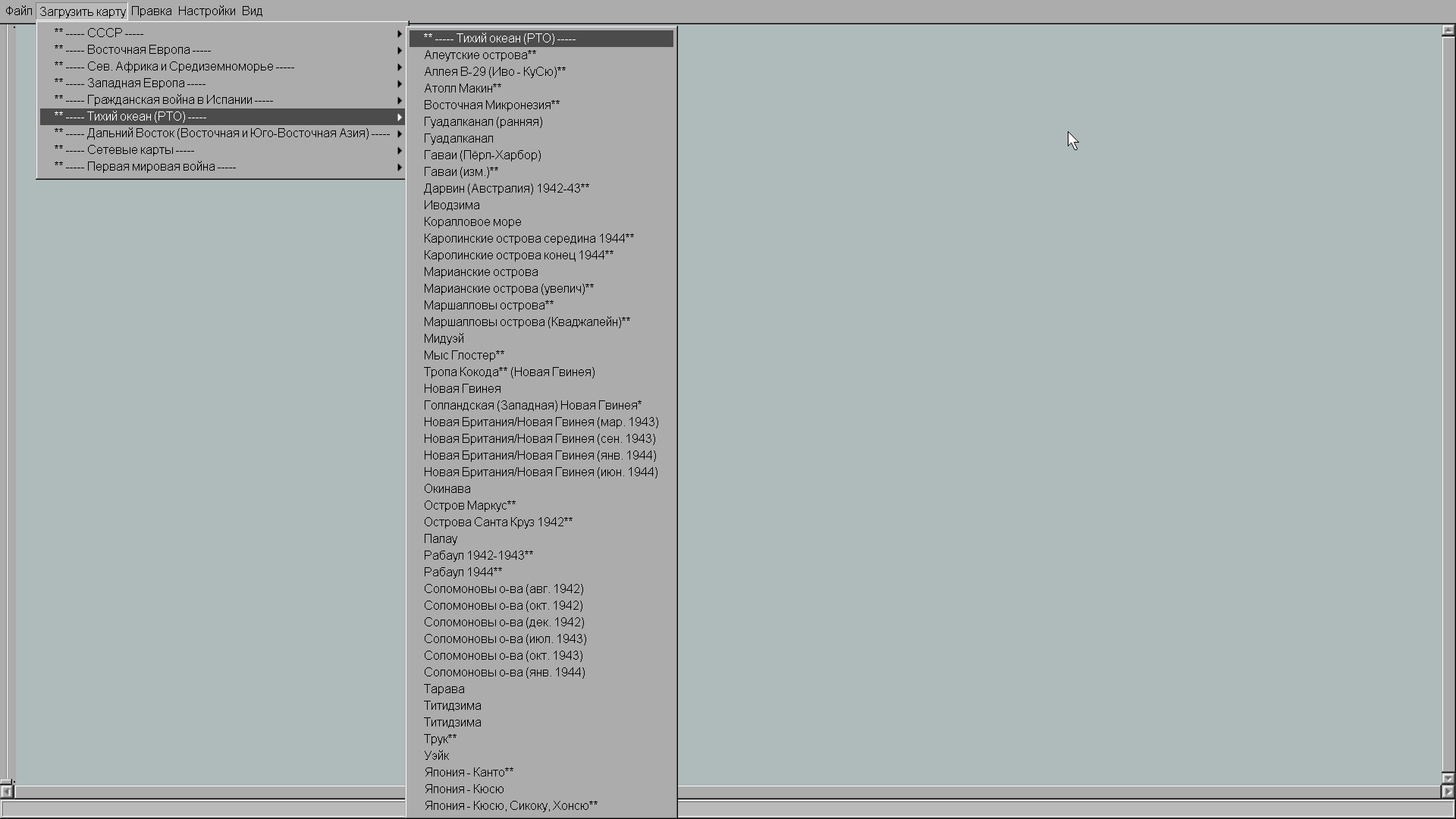Load Тропа Кокода (Новая Гвинея) map
Viewport: 1456px width, 819px height.
coord(541,372)
